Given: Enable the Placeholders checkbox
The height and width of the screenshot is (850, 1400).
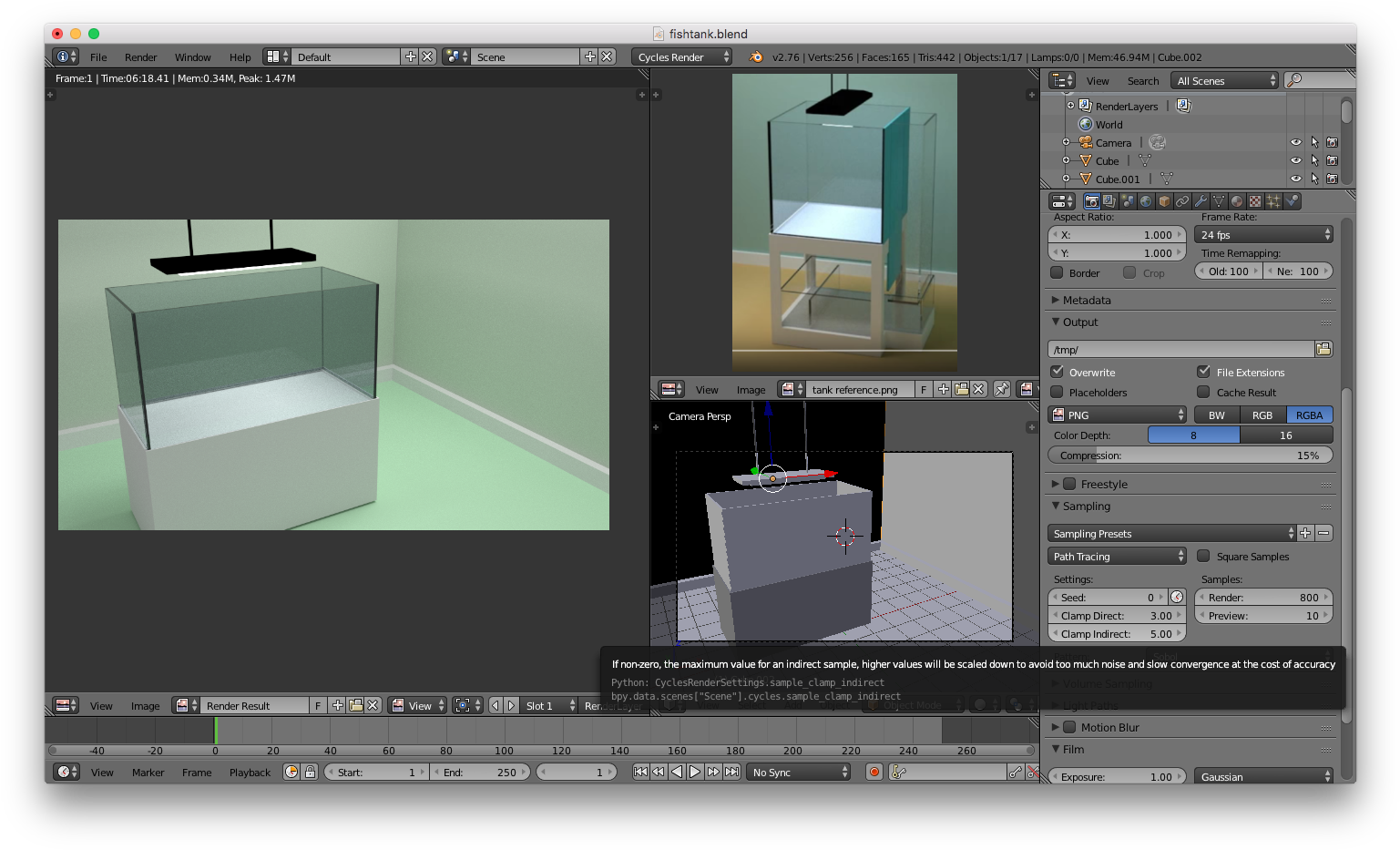Looking at the screenshot, I should click(1058, 392).
